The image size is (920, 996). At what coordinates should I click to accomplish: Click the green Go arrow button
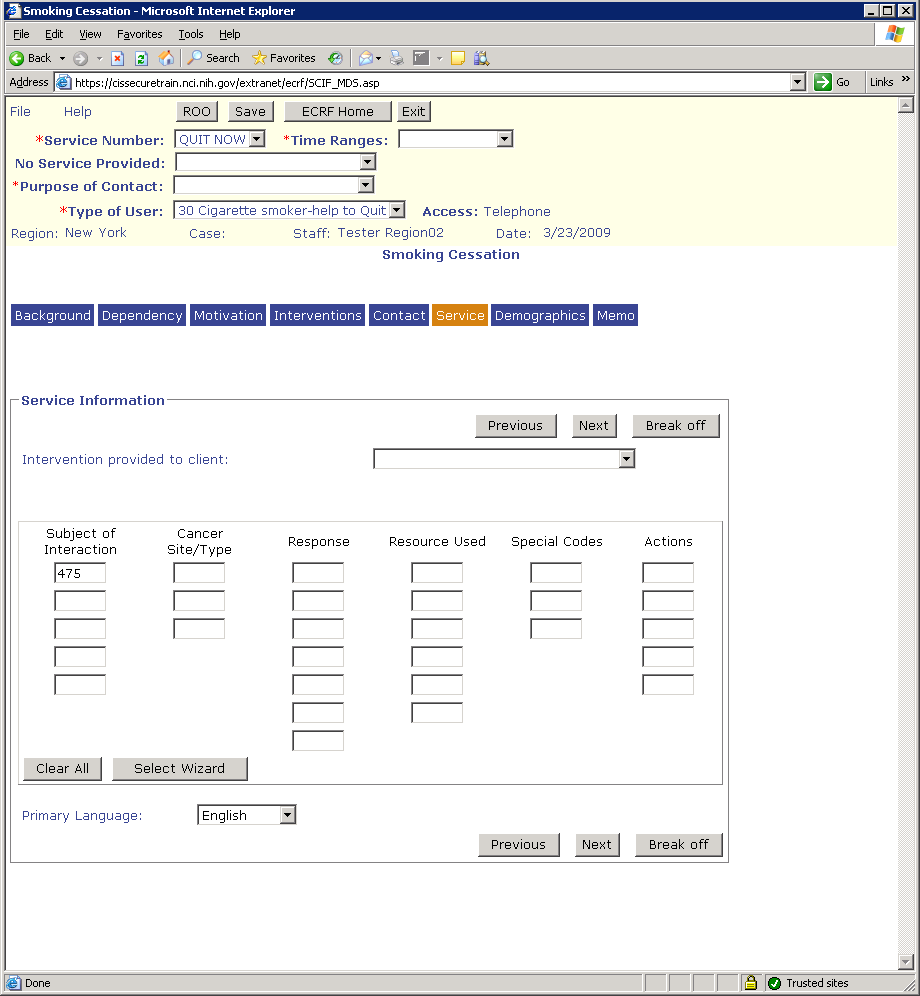[x=823, y=82]
